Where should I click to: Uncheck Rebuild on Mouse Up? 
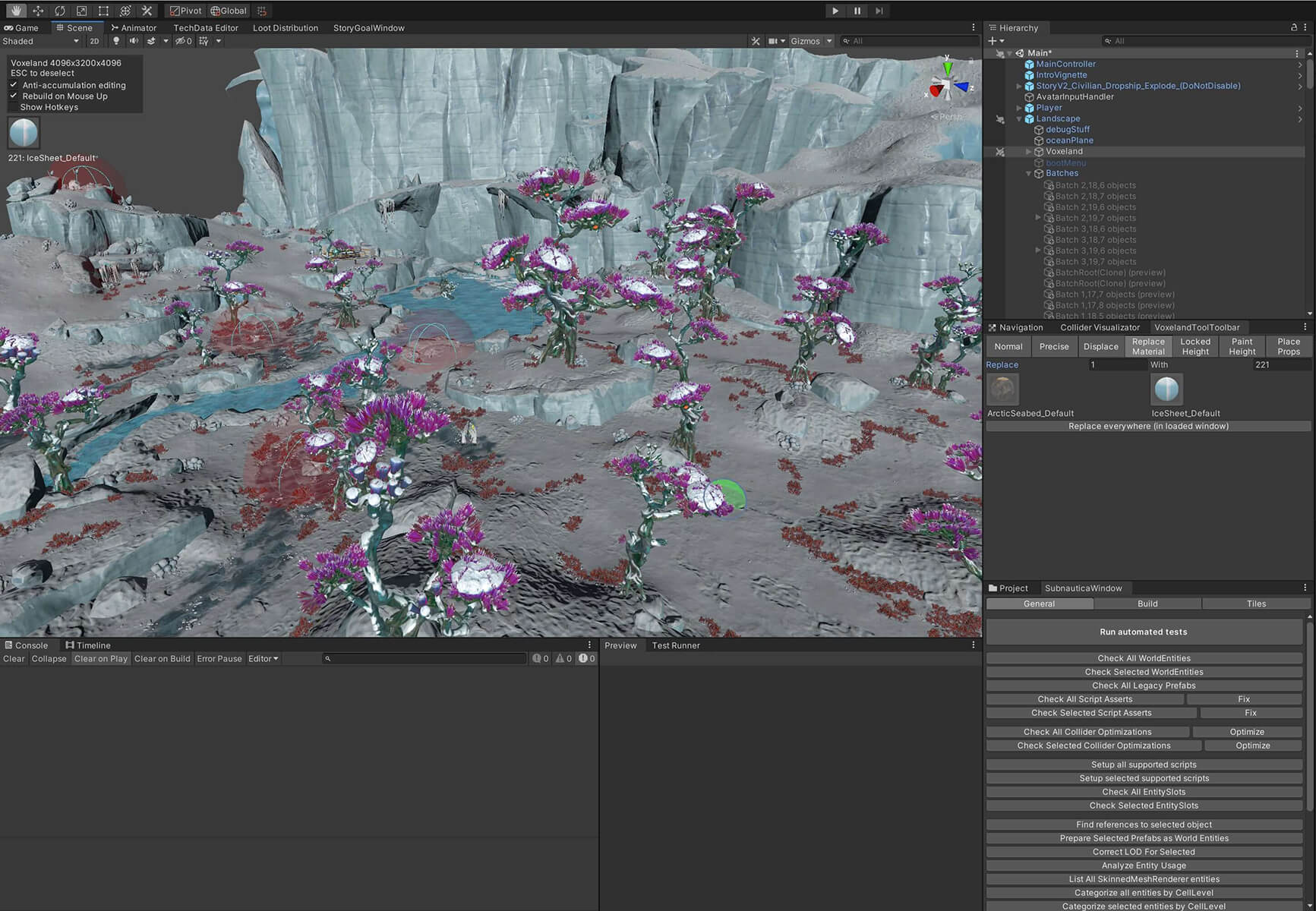pyautogui.click(x=14, y=96)
